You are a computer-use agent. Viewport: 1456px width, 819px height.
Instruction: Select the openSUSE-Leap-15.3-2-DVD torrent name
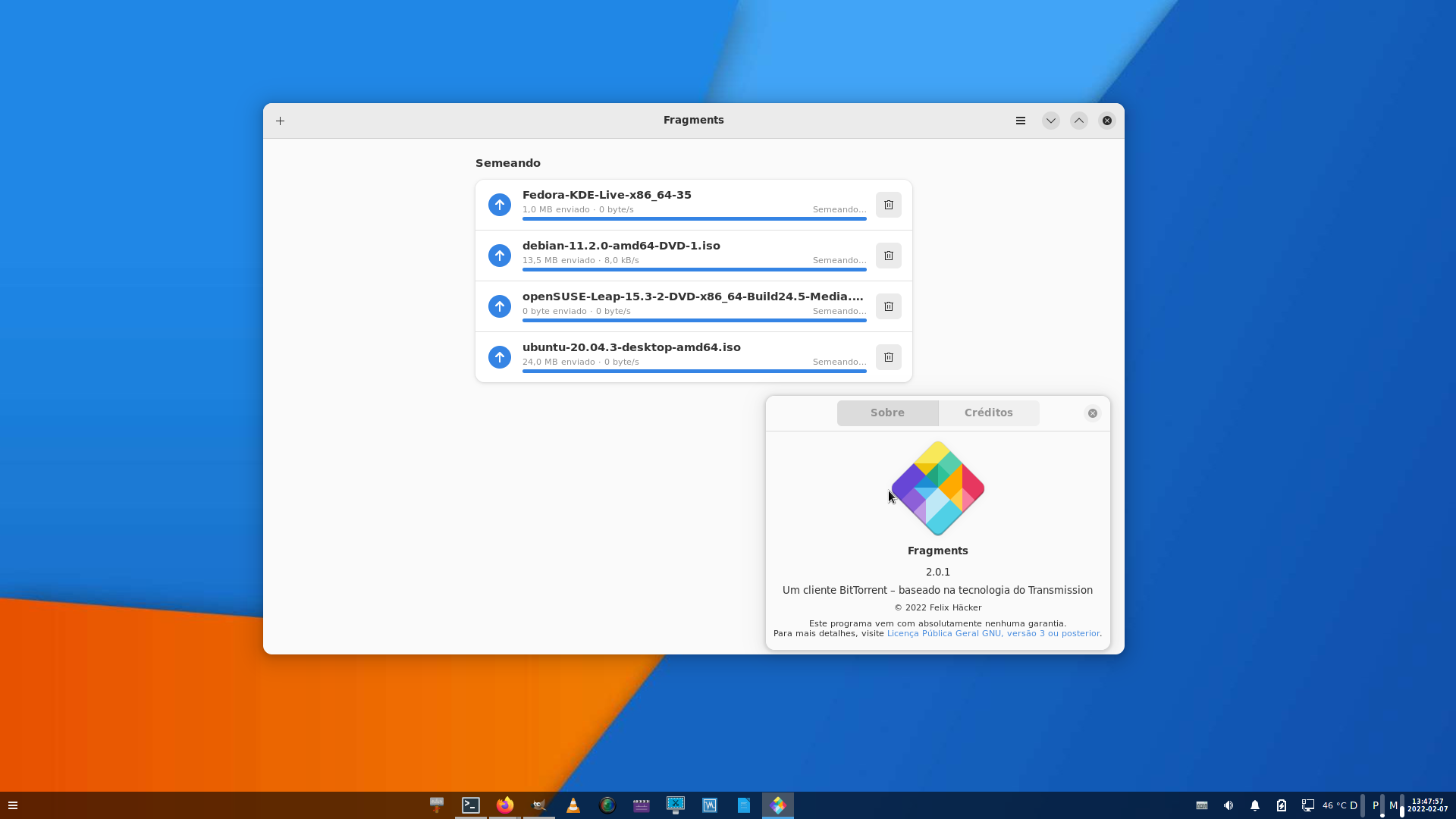pyautogui.click(x=693, y=297)
